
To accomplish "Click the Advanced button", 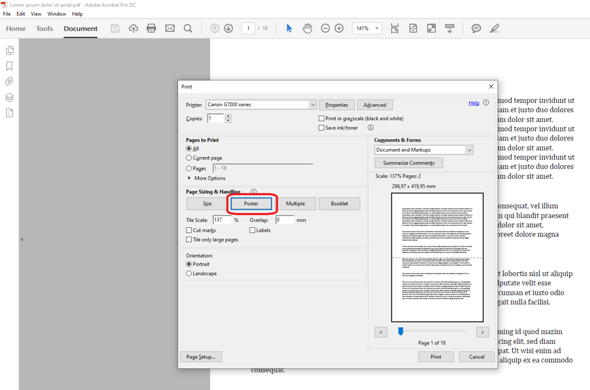I will (x=375, y=105).
